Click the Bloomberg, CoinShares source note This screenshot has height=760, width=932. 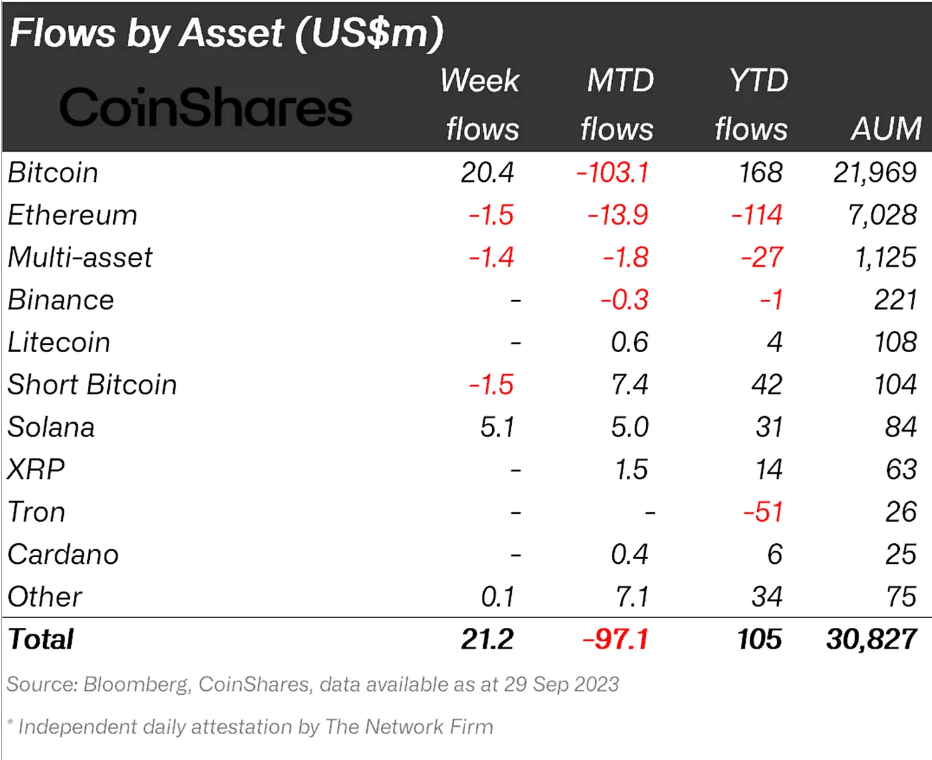coord(312,685)
